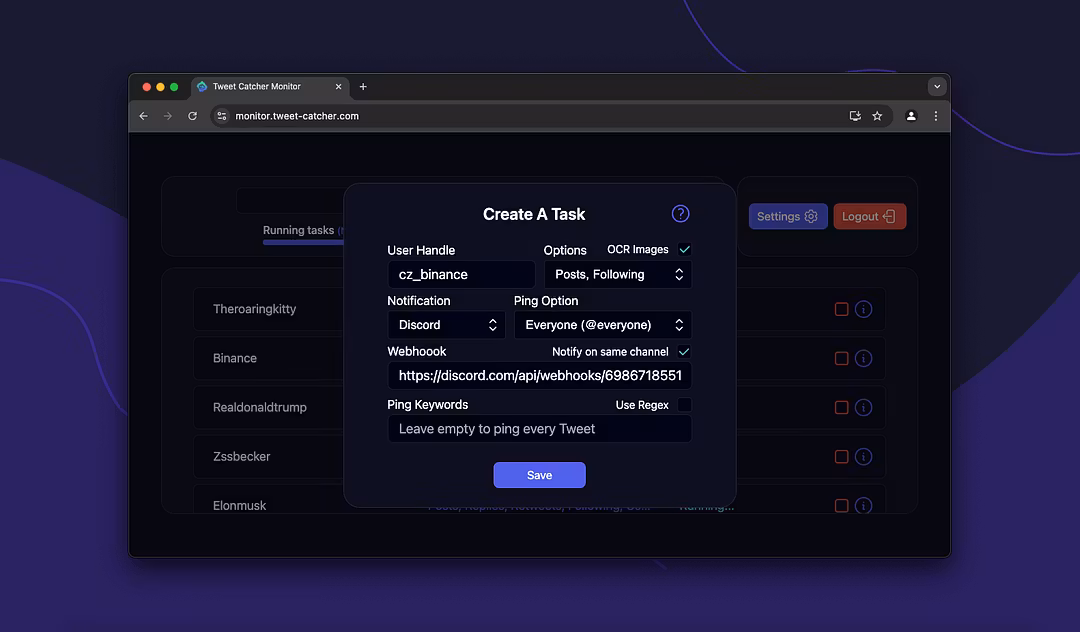
Task: Open the browser profile icon
Action: click(911, 116)
